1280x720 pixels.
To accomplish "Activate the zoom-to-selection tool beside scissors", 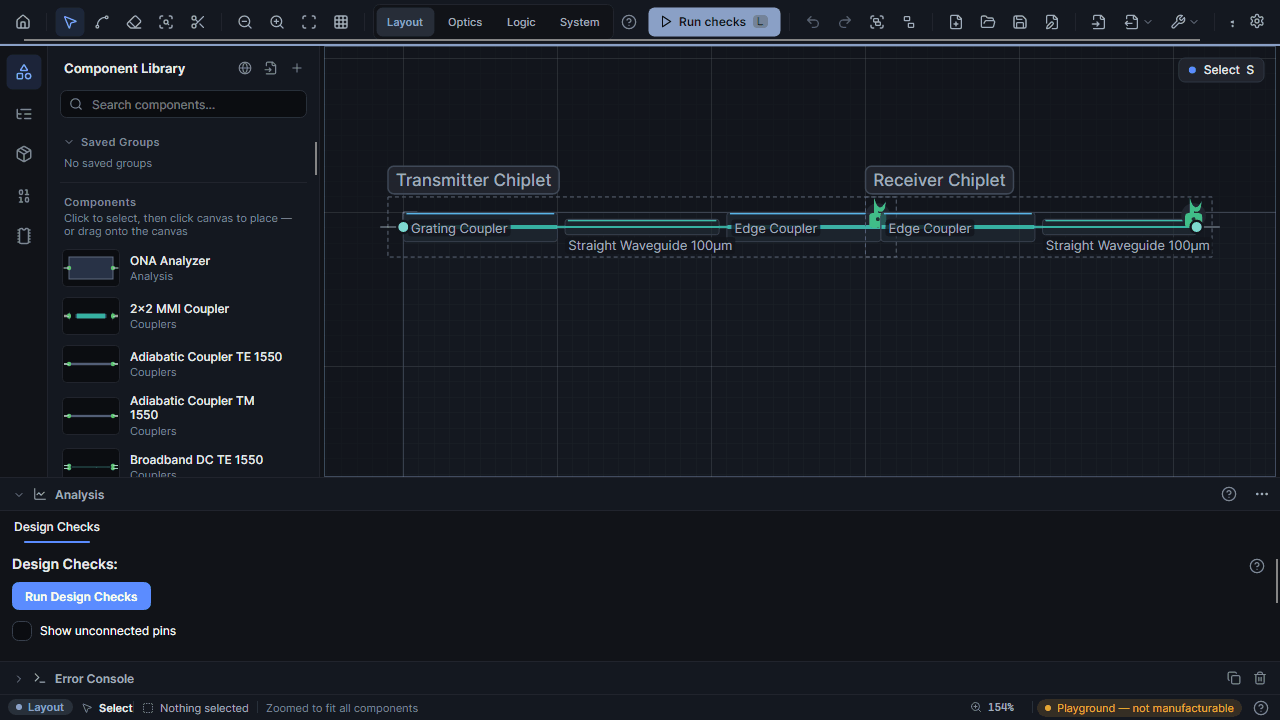I will click(166, 22).
